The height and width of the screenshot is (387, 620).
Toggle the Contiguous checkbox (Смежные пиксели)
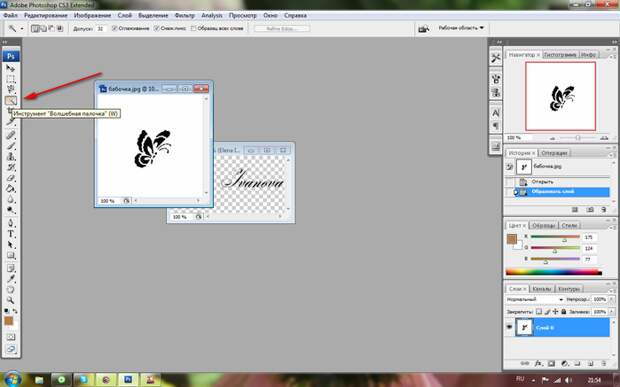tap(157, 28)
